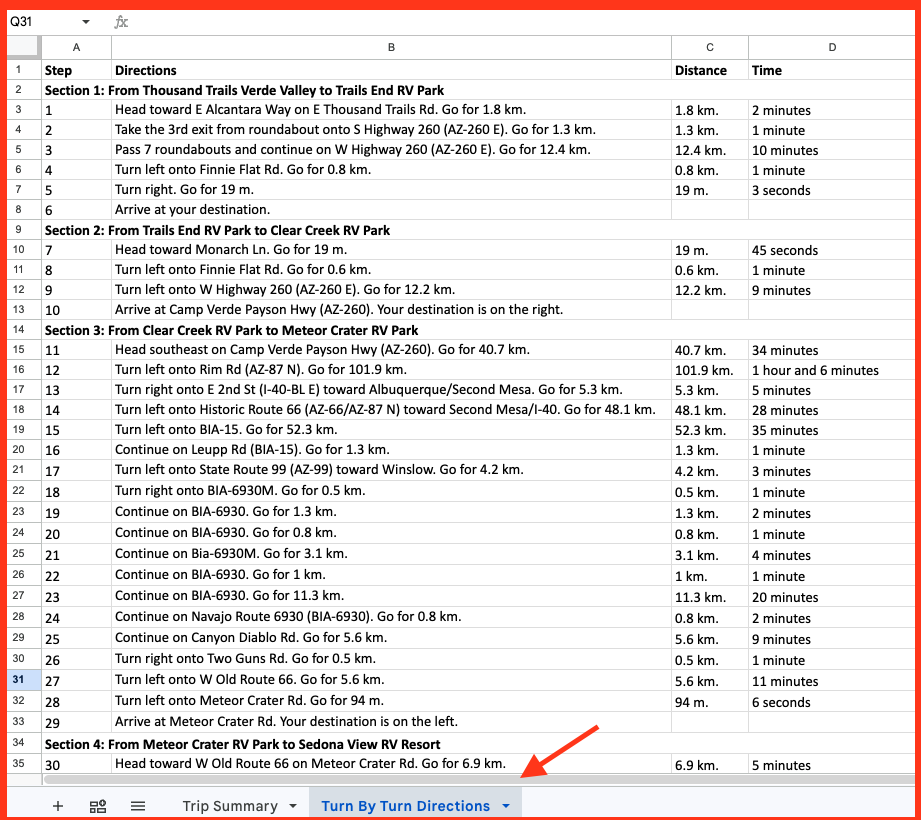Click the '45 seconds' time cell
The image size is (921, 820).
[x=832, y=250]
